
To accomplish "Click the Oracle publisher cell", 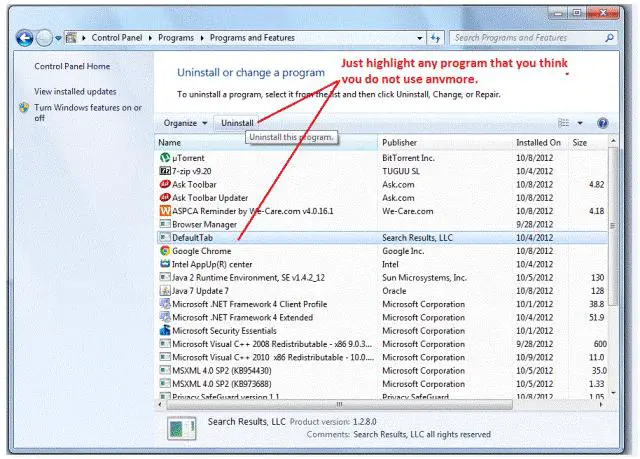I will [x=394, y=291].
